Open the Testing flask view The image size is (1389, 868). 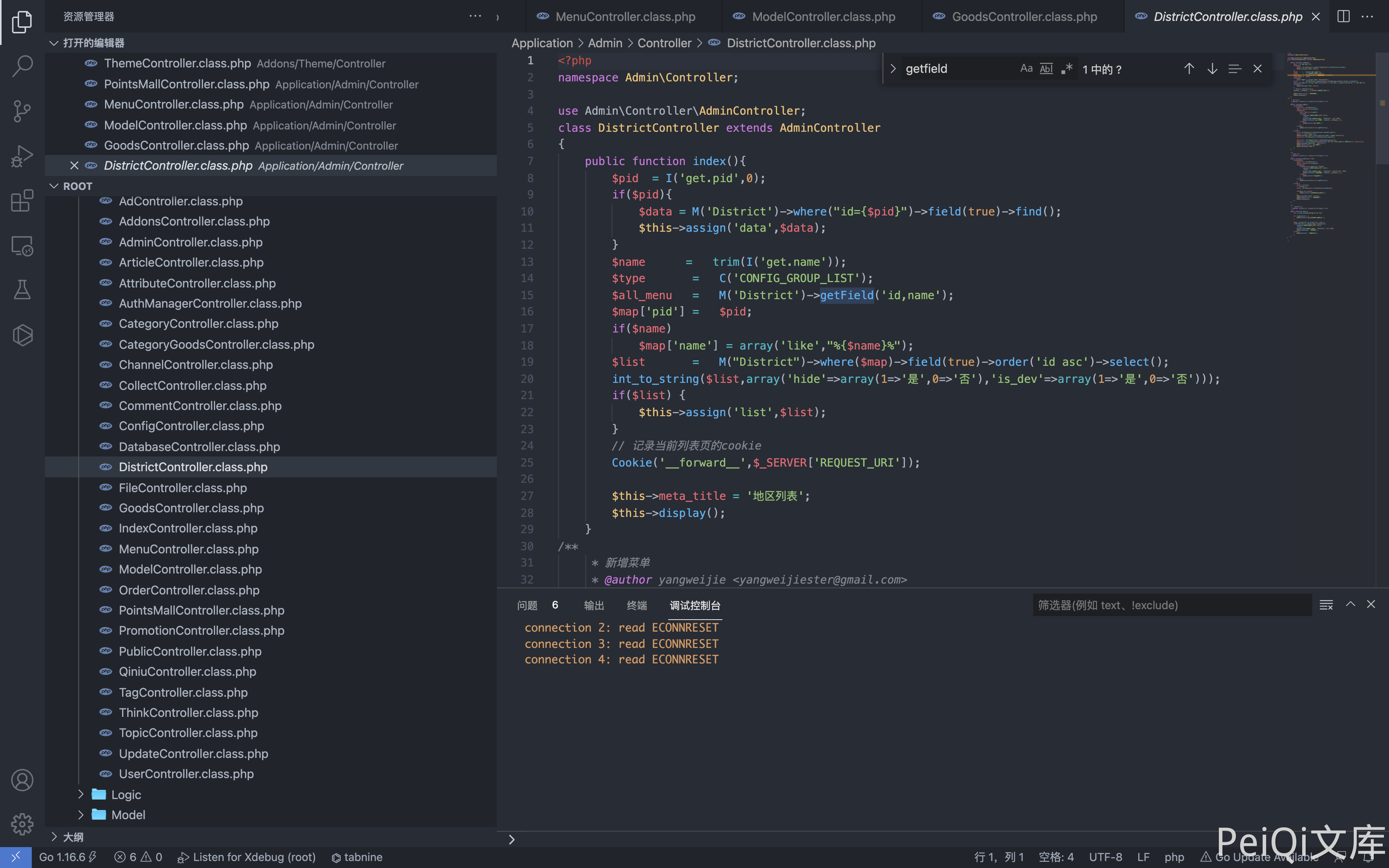pyautogui.click(x=22, y=290)
